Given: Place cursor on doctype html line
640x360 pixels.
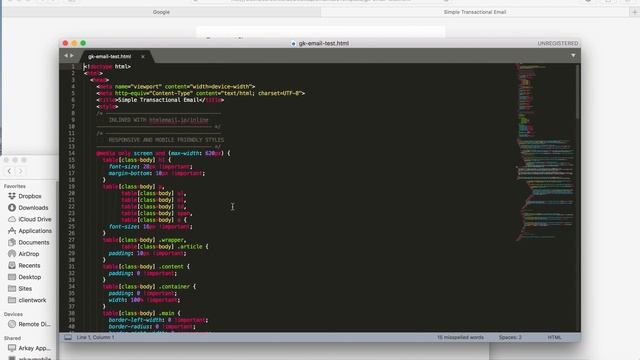Looking at the screenshot, I should pos(107,67).
